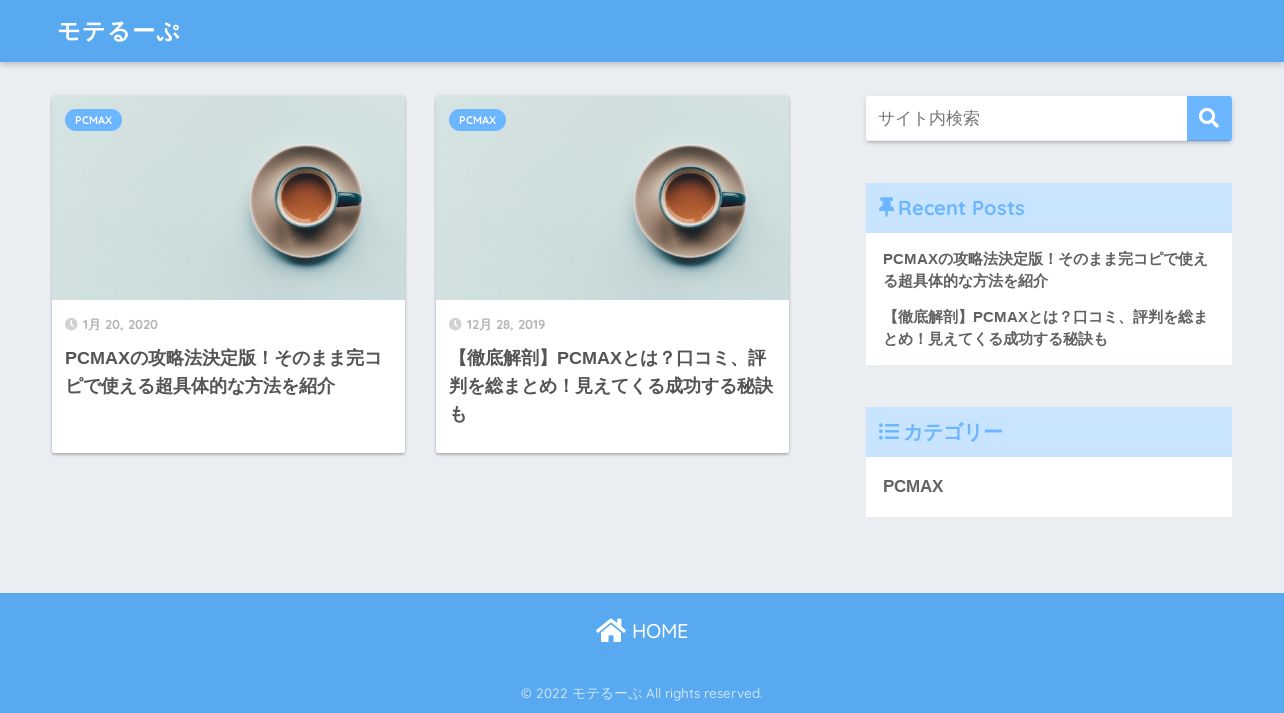Click clock icon next to 1月 20, 2020
Screen dimensions: 1284x713
(71, 324)
